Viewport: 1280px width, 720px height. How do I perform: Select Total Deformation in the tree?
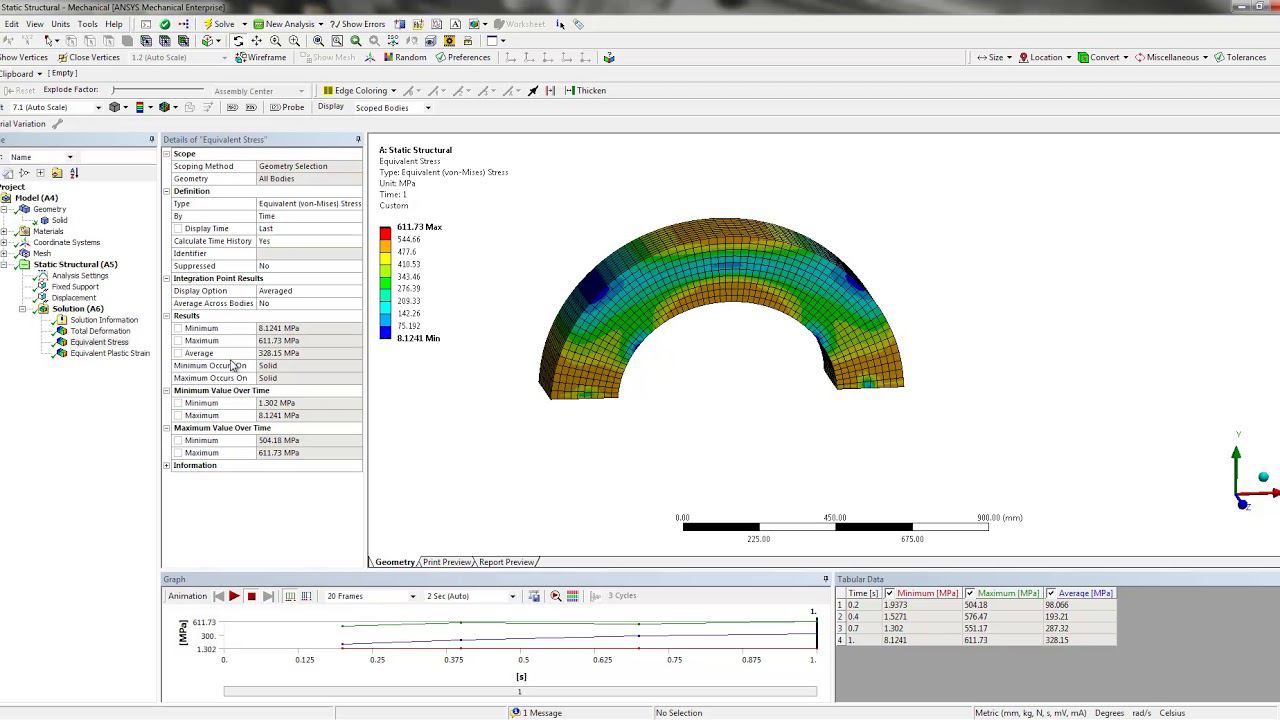100,331
